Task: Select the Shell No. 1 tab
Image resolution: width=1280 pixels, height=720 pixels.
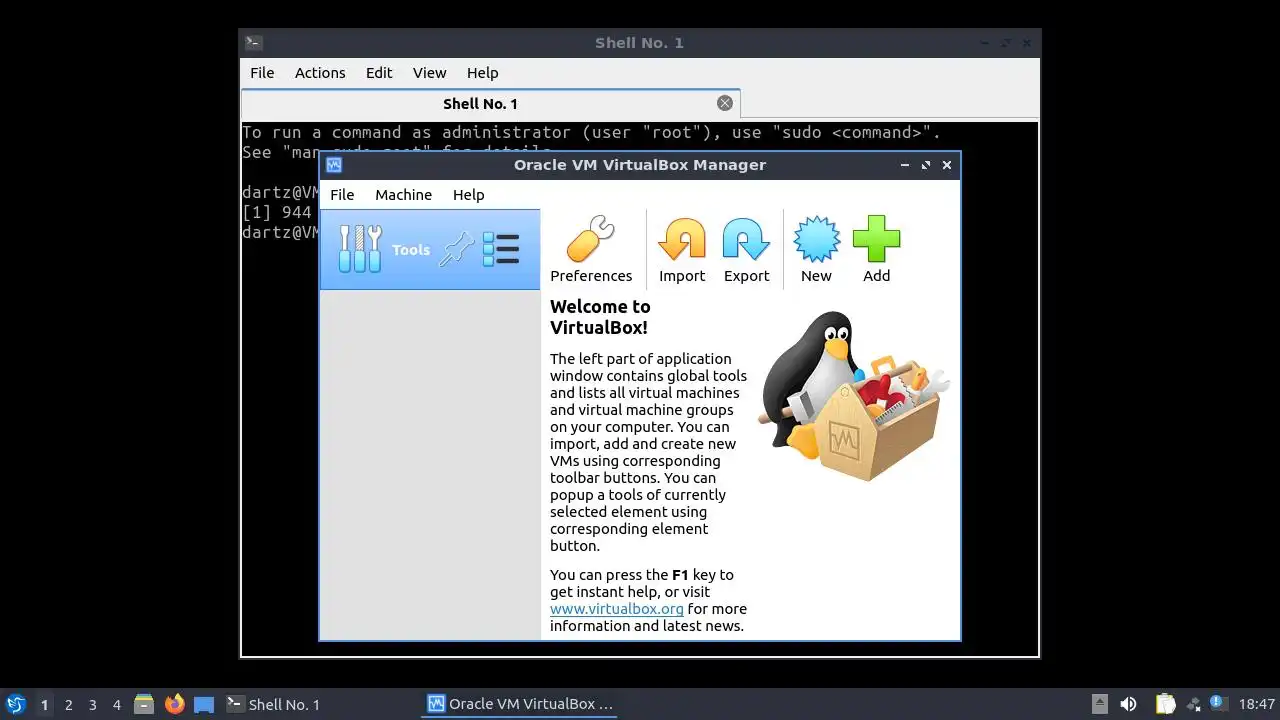Action: 490,104
